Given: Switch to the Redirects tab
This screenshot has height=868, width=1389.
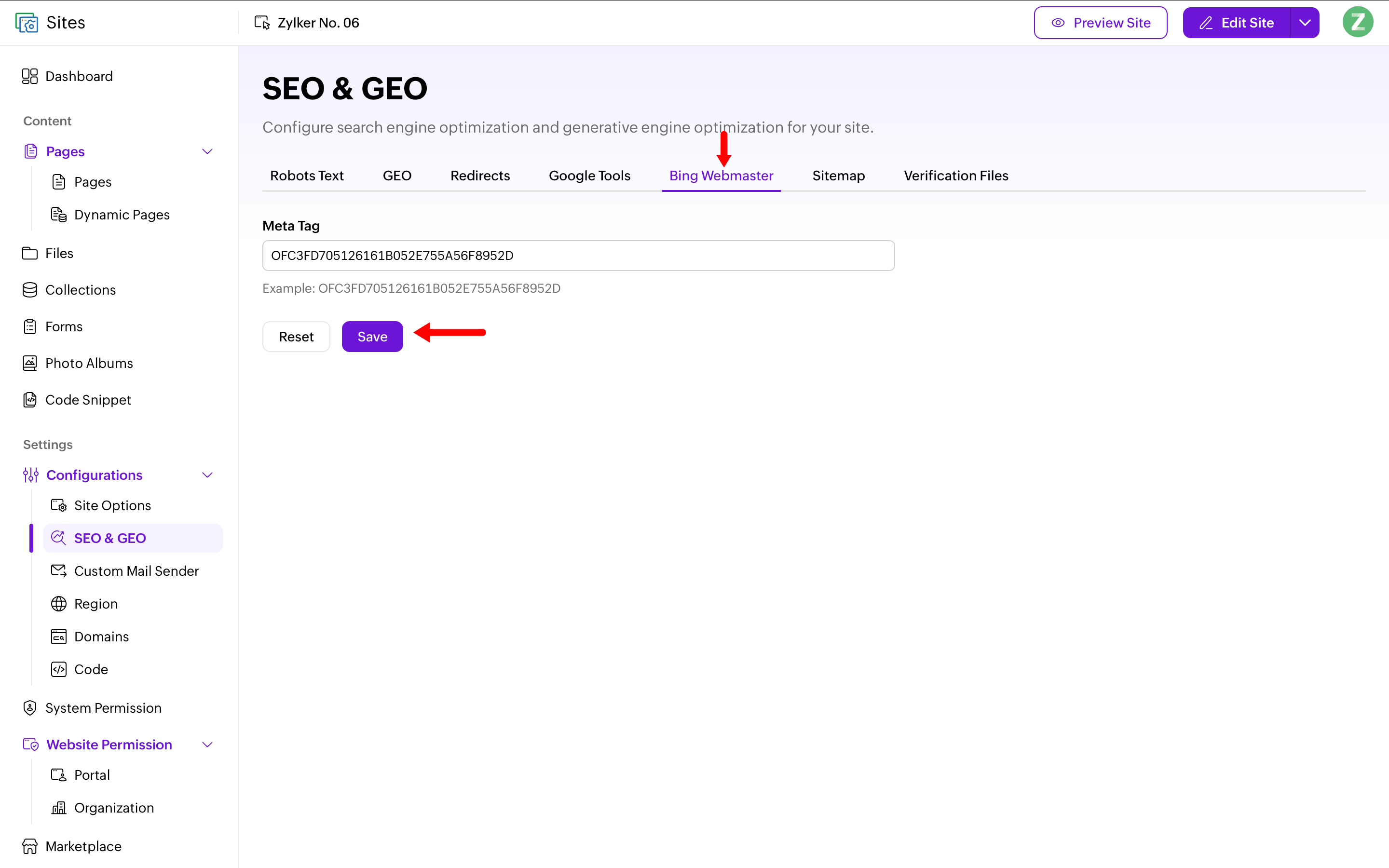Looking at the screenshot, I should pos(480,176).
